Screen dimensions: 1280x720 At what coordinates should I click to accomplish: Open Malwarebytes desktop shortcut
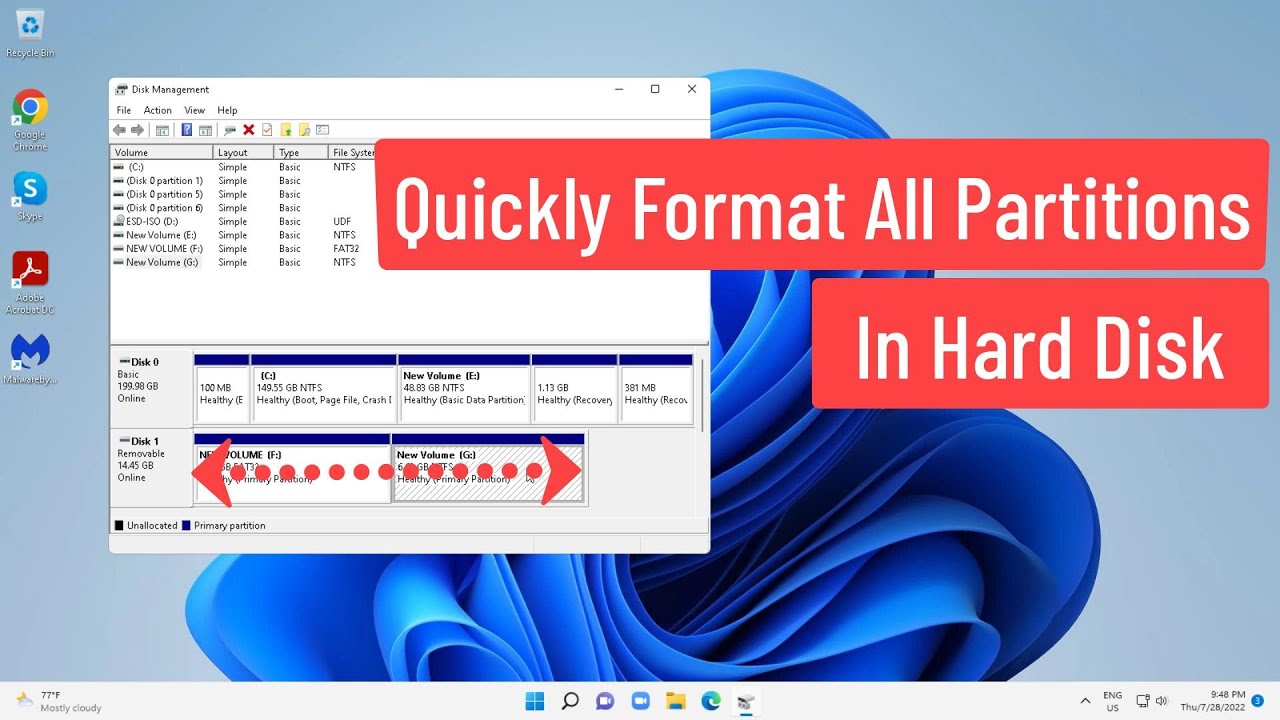coord(30,359)
